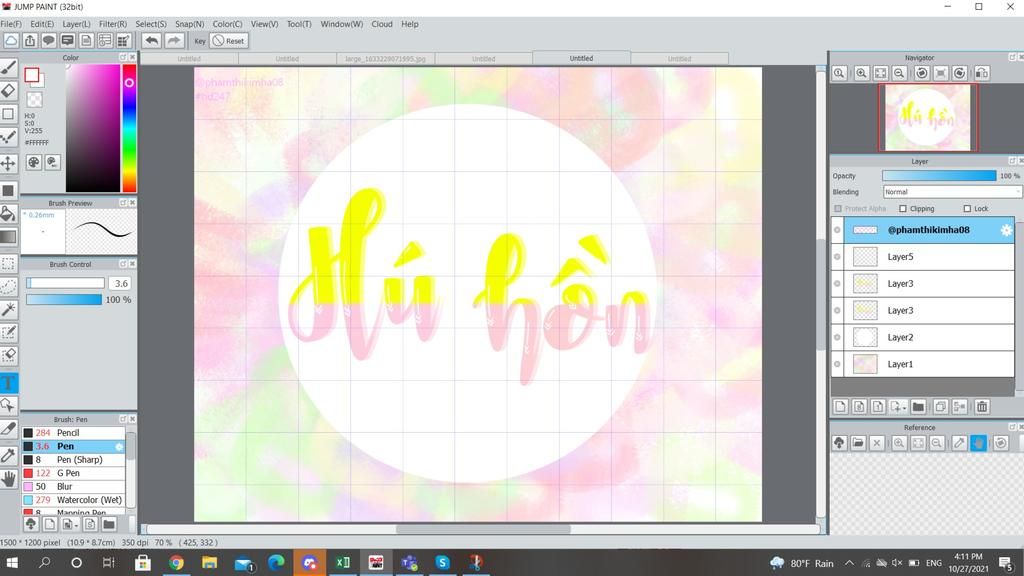This screenshot has height=576, width=1024.
Task: Create new layer in Layer panel
Action: (x=840, y=407)
